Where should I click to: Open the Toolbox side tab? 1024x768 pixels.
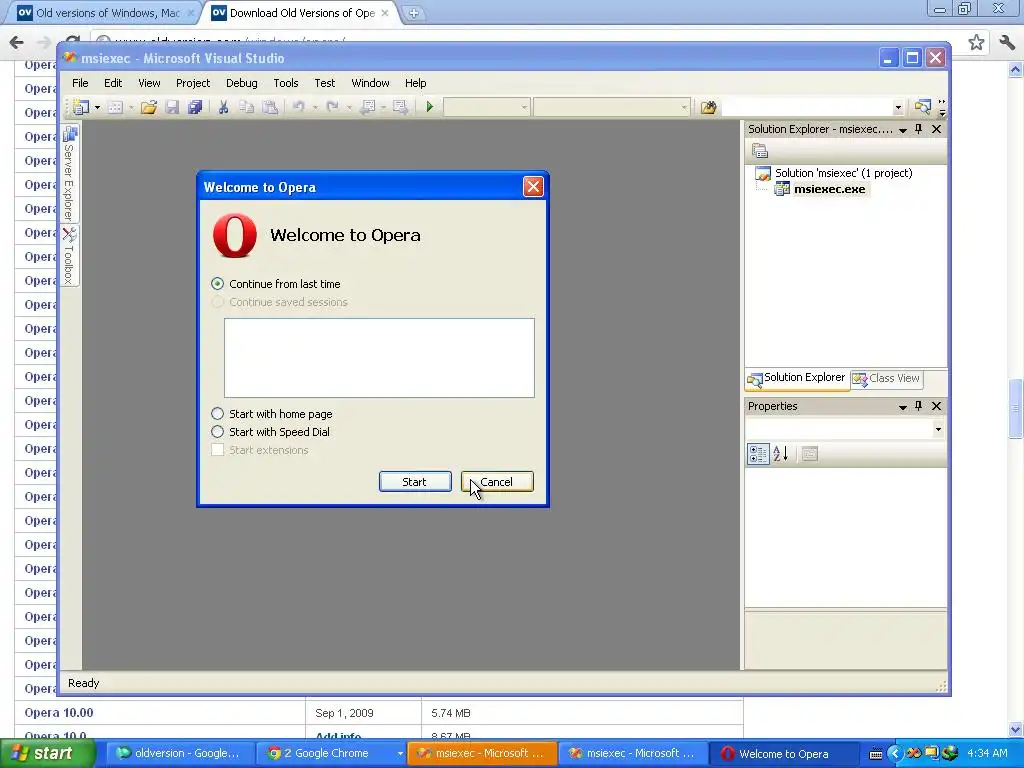[x=69, y=256]
